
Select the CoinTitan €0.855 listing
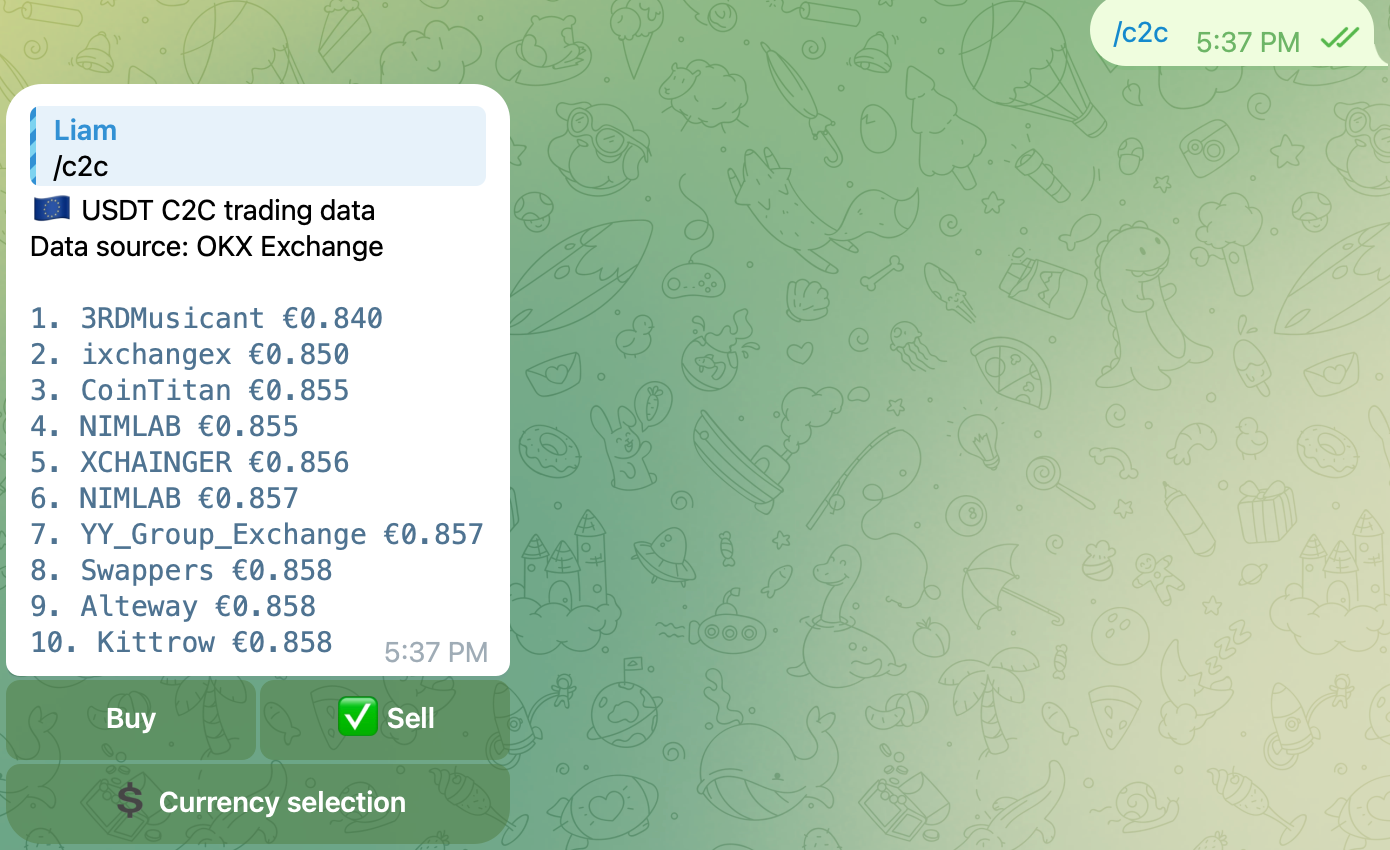[x=190, y=391]
